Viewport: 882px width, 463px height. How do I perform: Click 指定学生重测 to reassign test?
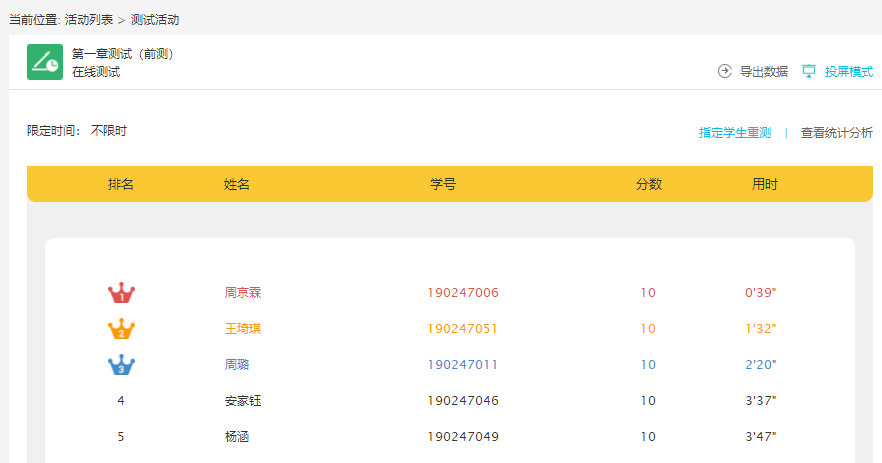pyautogui.click(x=735, y=132)
